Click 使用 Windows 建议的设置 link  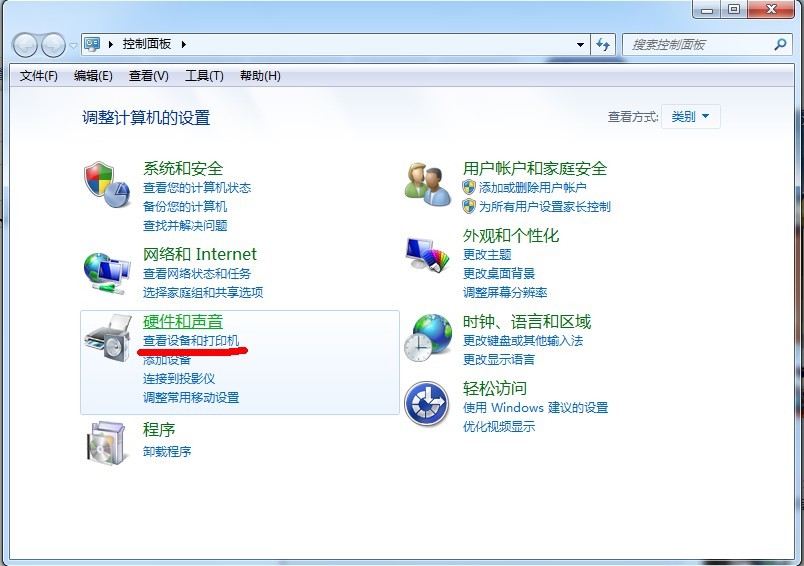[535, 408]
